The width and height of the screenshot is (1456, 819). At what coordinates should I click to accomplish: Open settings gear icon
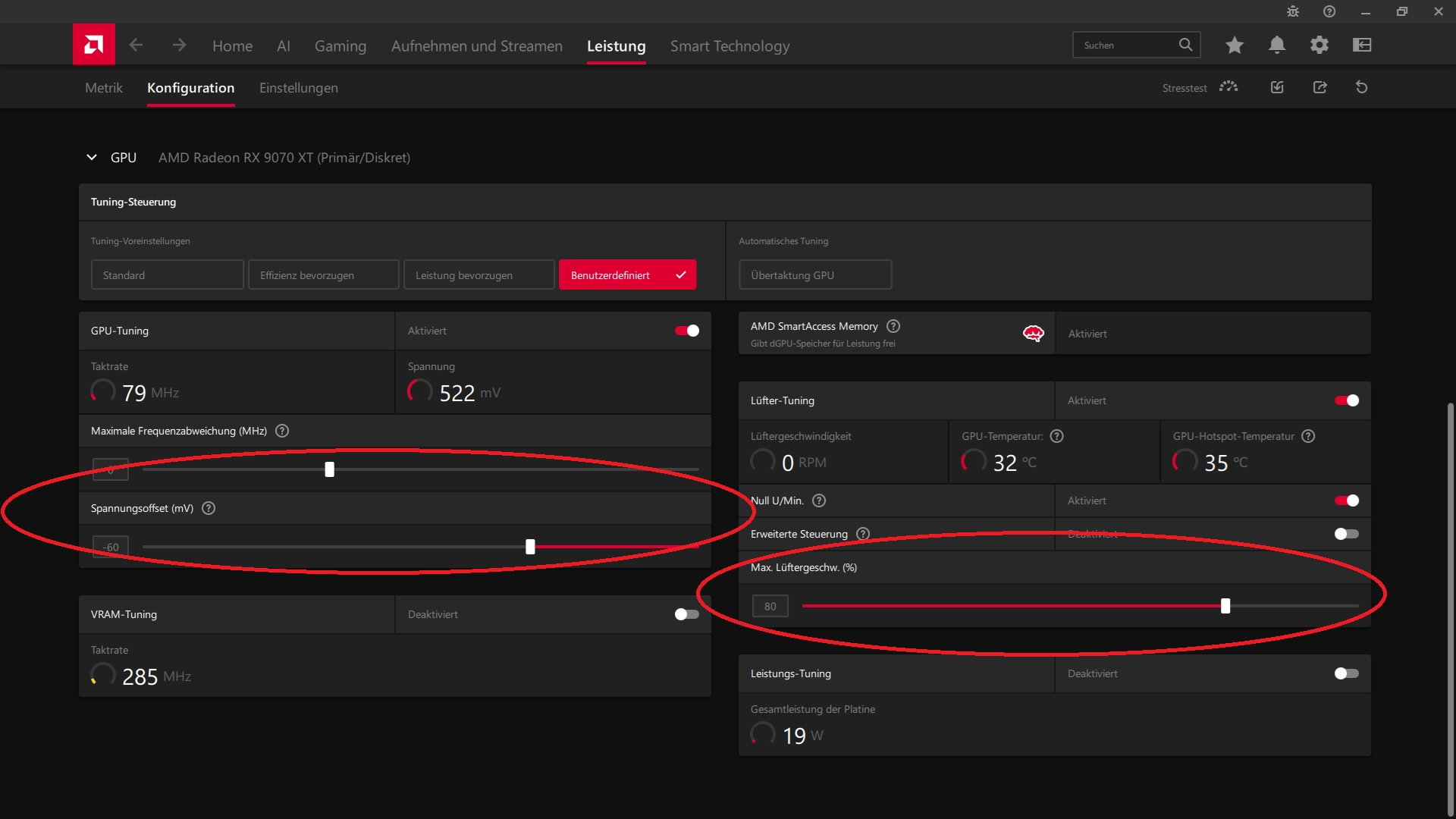(1319, 45)
